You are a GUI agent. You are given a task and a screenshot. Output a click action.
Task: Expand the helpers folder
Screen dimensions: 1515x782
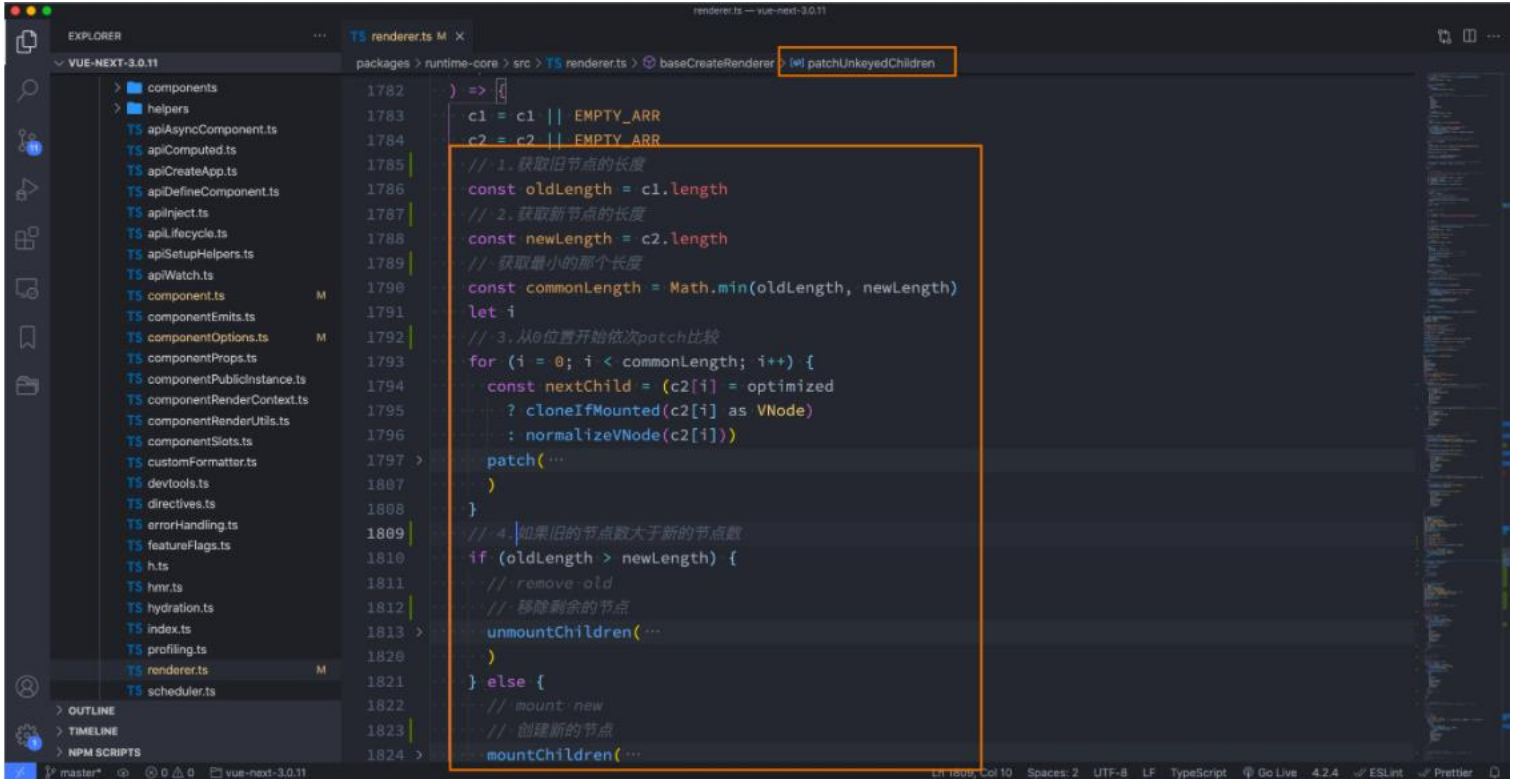click(167, 109)
